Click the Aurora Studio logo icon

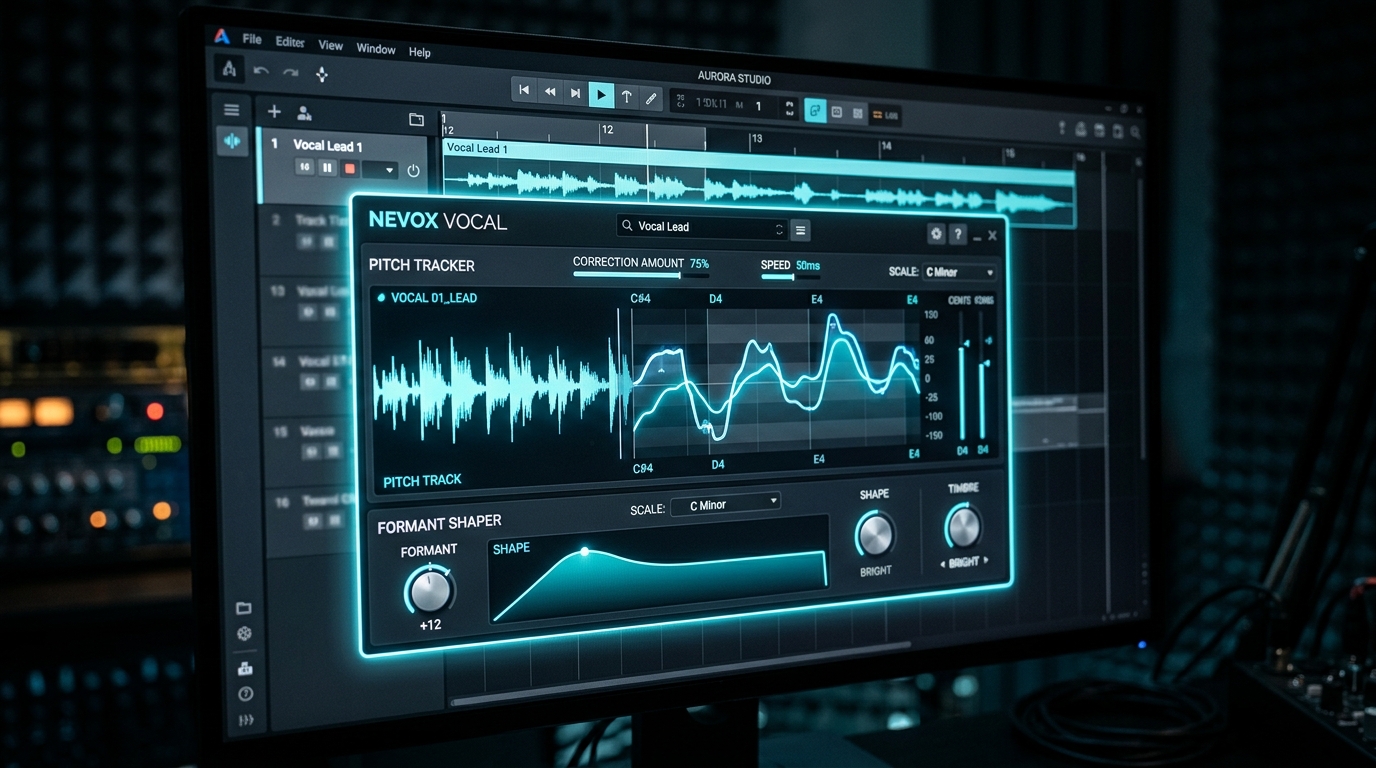click(222, 37)
